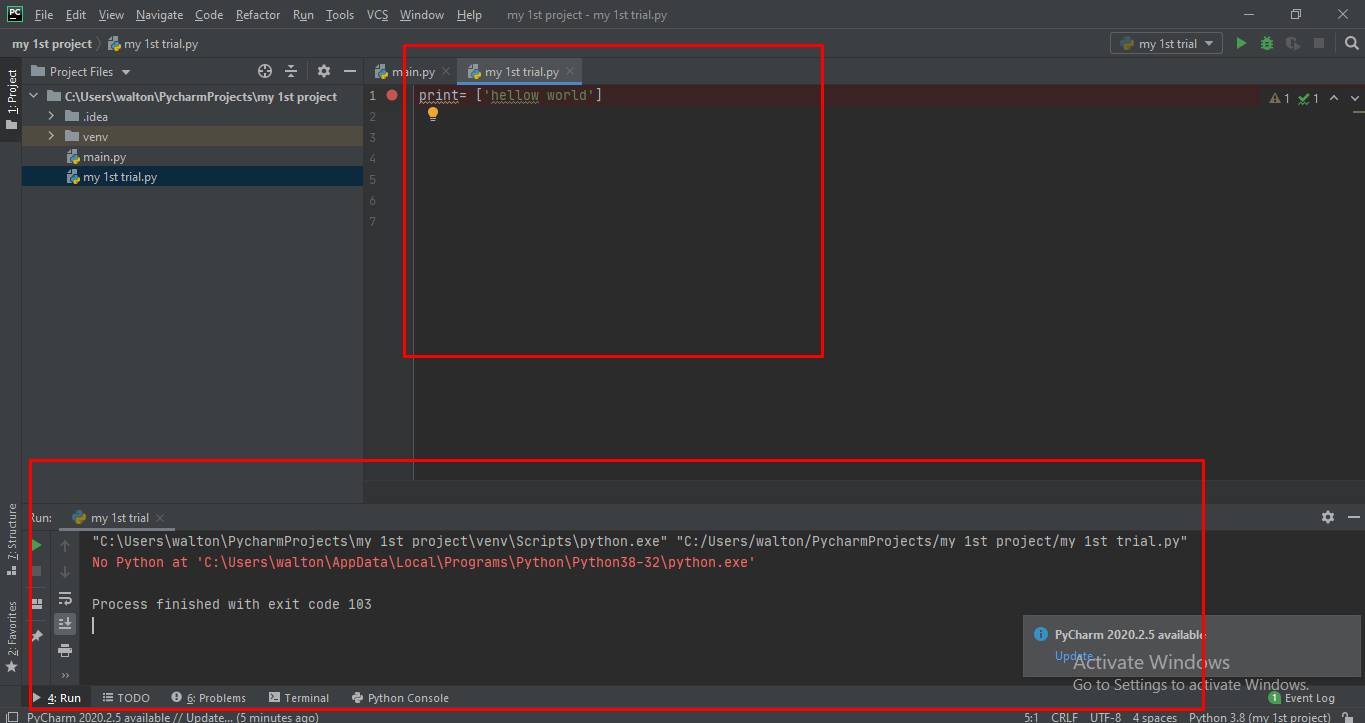1365x723 pixels.
Task: Click the Update link in notification
Action: 1073,656
